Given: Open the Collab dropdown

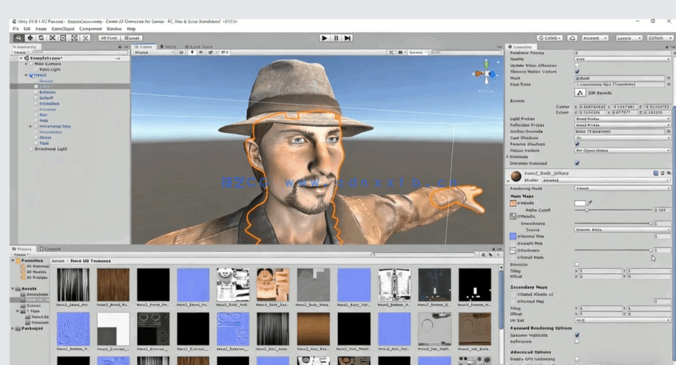Looking at the screenshot, I should click(550, 38).
